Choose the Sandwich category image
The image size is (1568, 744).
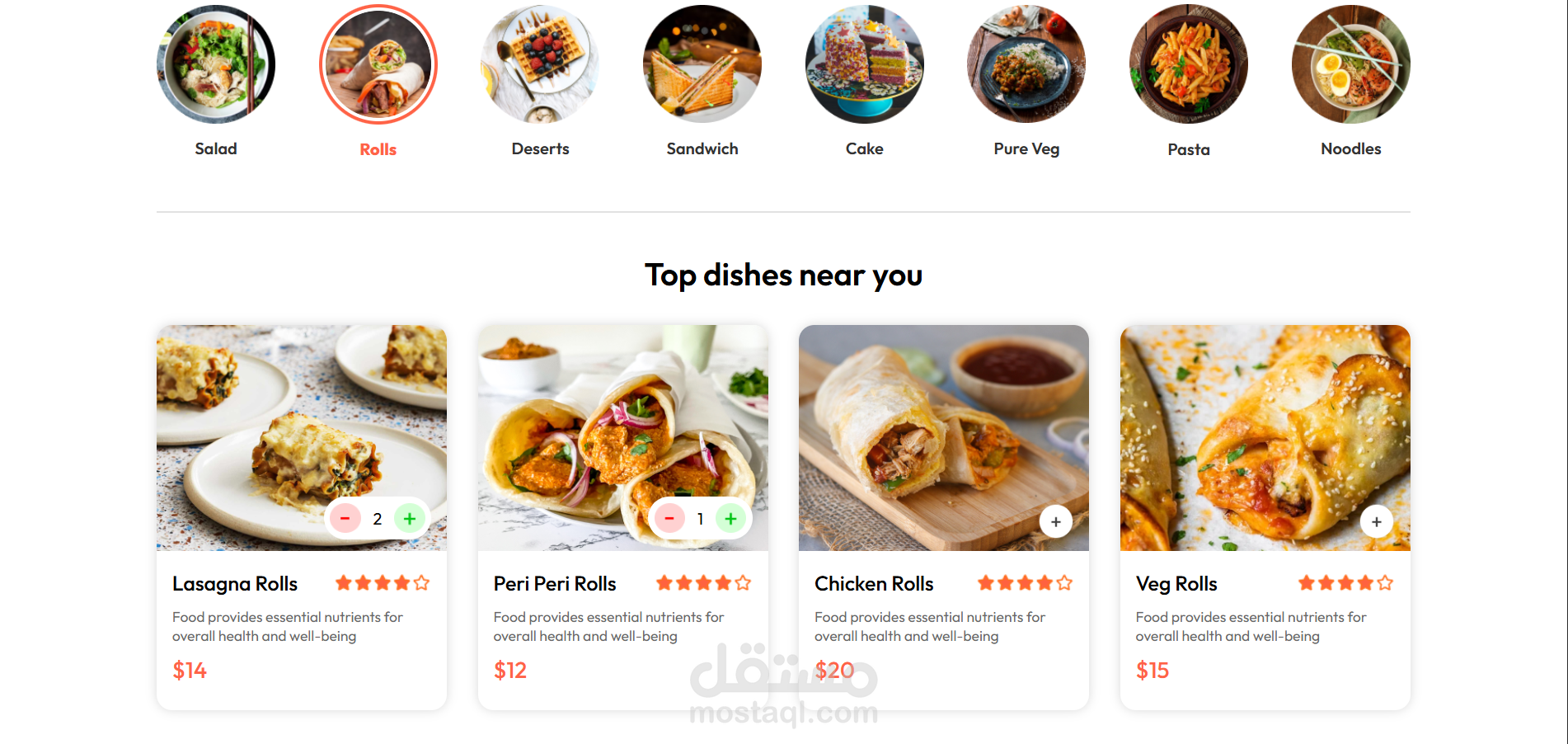[702, 64]
